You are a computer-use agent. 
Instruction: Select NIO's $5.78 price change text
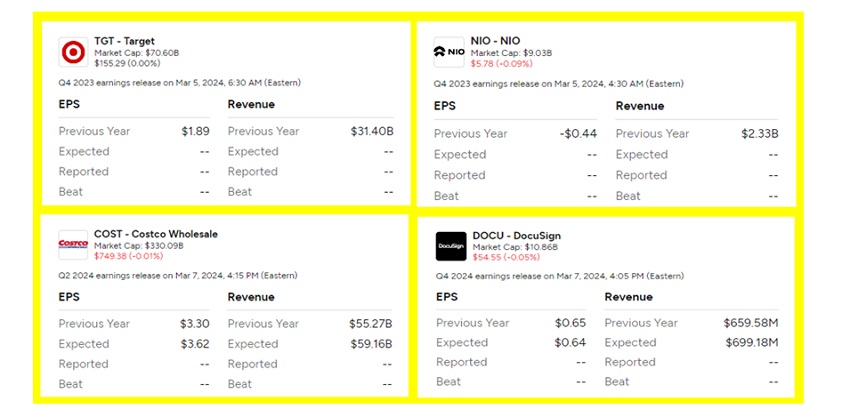(502, 63)
